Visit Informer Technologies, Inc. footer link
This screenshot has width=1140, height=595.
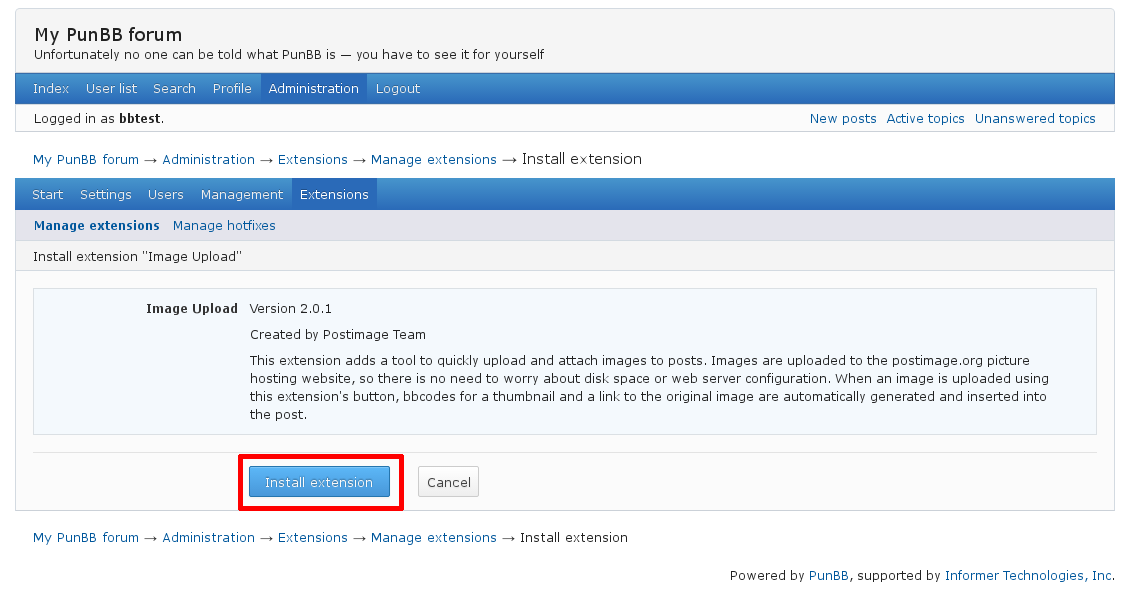(x=1030, y=575)
